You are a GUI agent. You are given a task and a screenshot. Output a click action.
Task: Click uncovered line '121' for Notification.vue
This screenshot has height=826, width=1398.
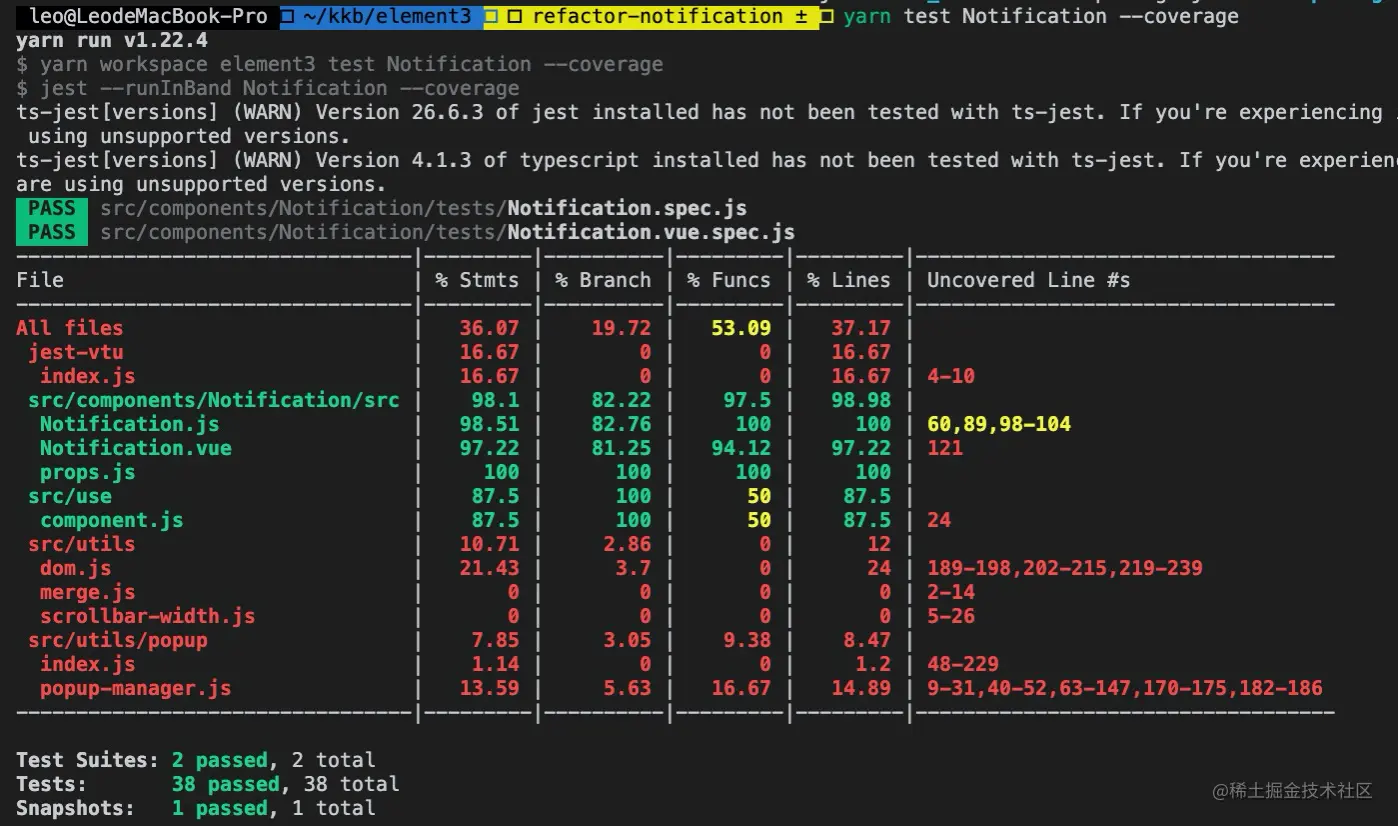(x=945, y=448)
